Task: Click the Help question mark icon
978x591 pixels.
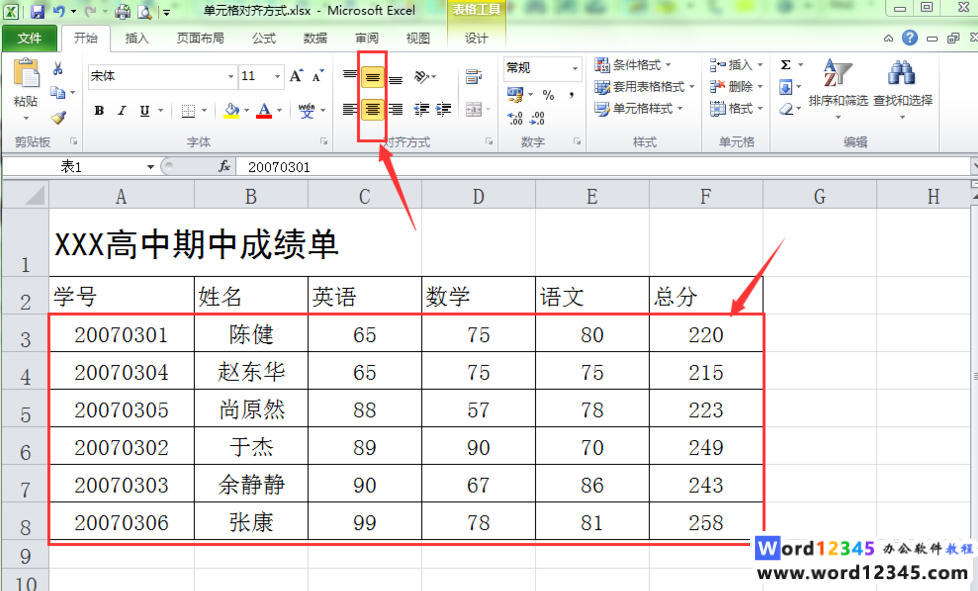Action: pyautogui.click(x=910, y=38)
